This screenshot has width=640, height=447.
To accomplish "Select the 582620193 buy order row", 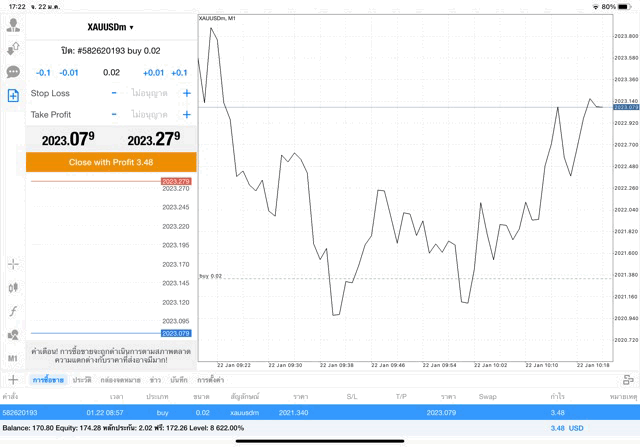I will click(x=320, y=412).
